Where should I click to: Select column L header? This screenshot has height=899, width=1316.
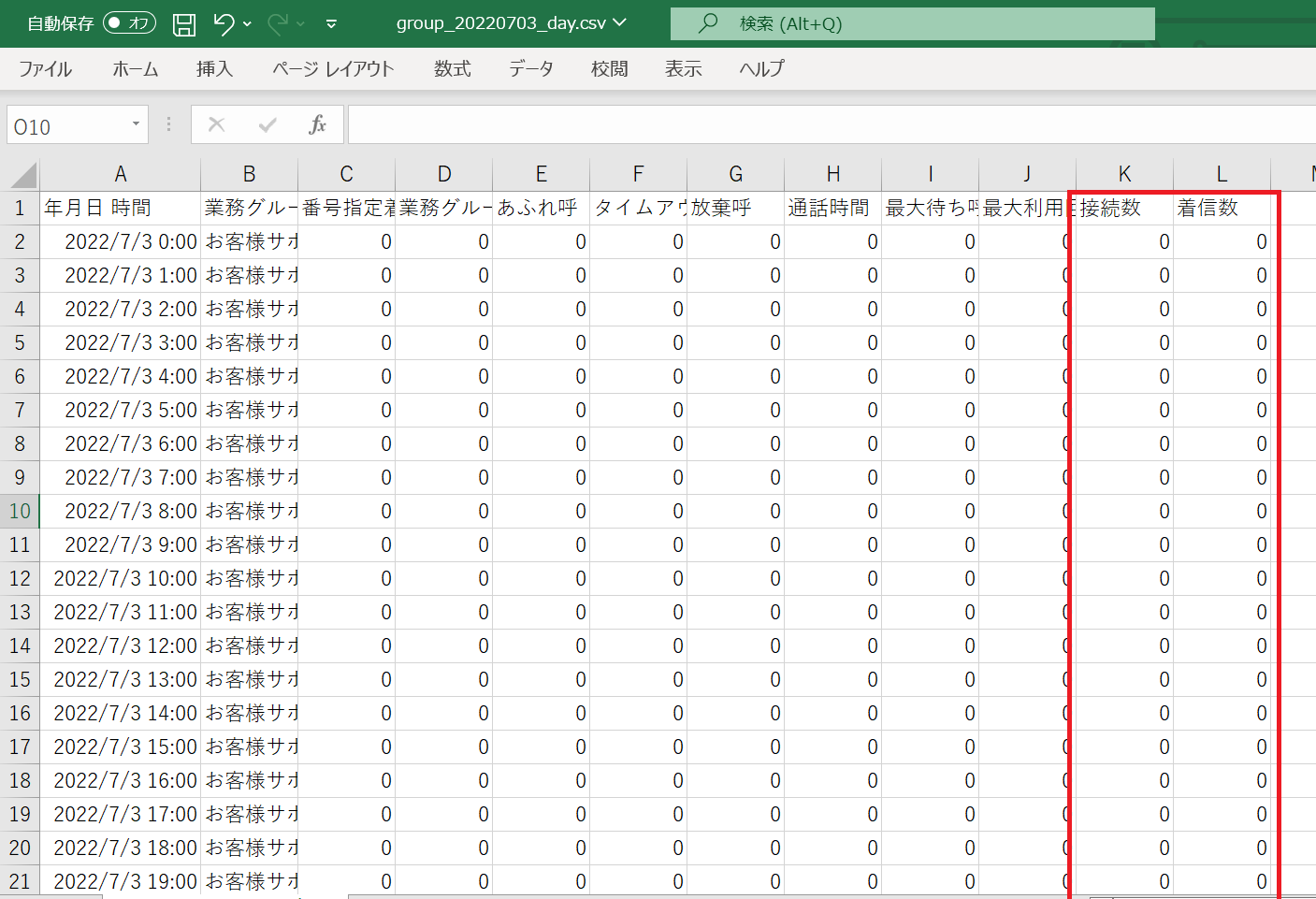1222,174
